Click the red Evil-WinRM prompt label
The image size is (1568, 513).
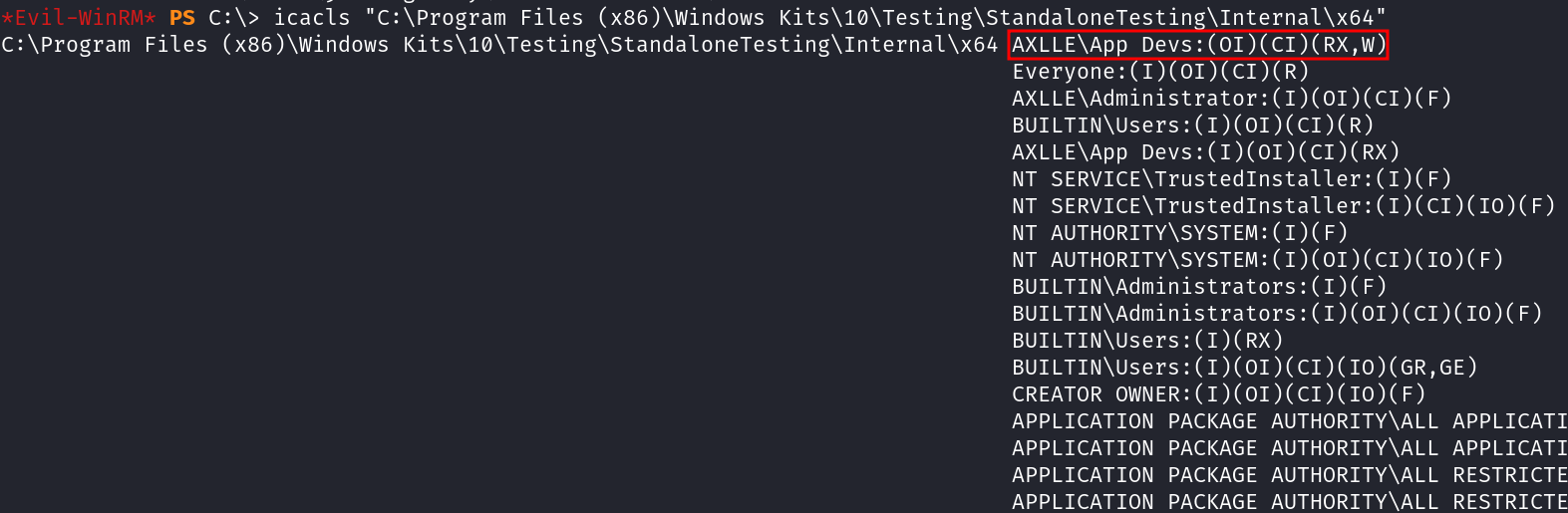tap(78, 18)
